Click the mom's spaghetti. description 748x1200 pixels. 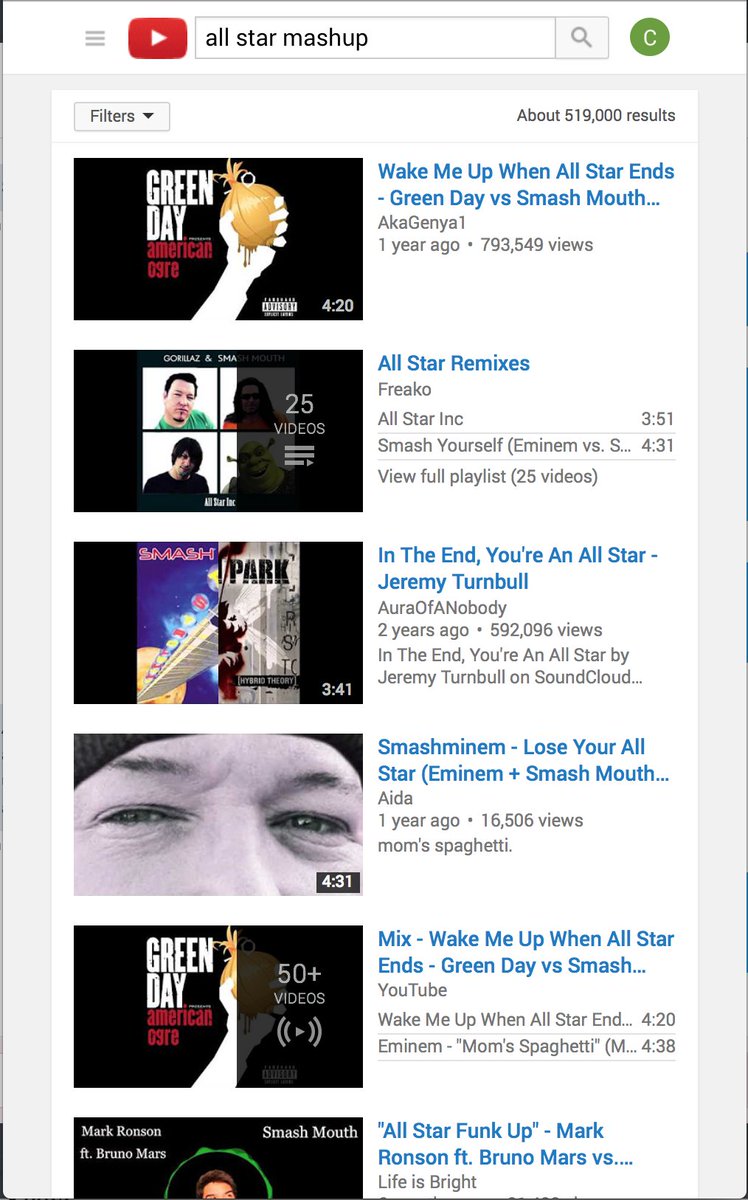[445, 845]
